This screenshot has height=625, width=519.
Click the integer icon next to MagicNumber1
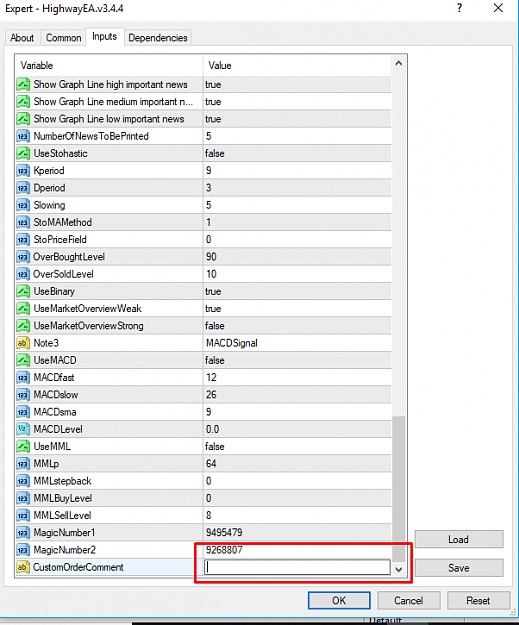[23, 533]
